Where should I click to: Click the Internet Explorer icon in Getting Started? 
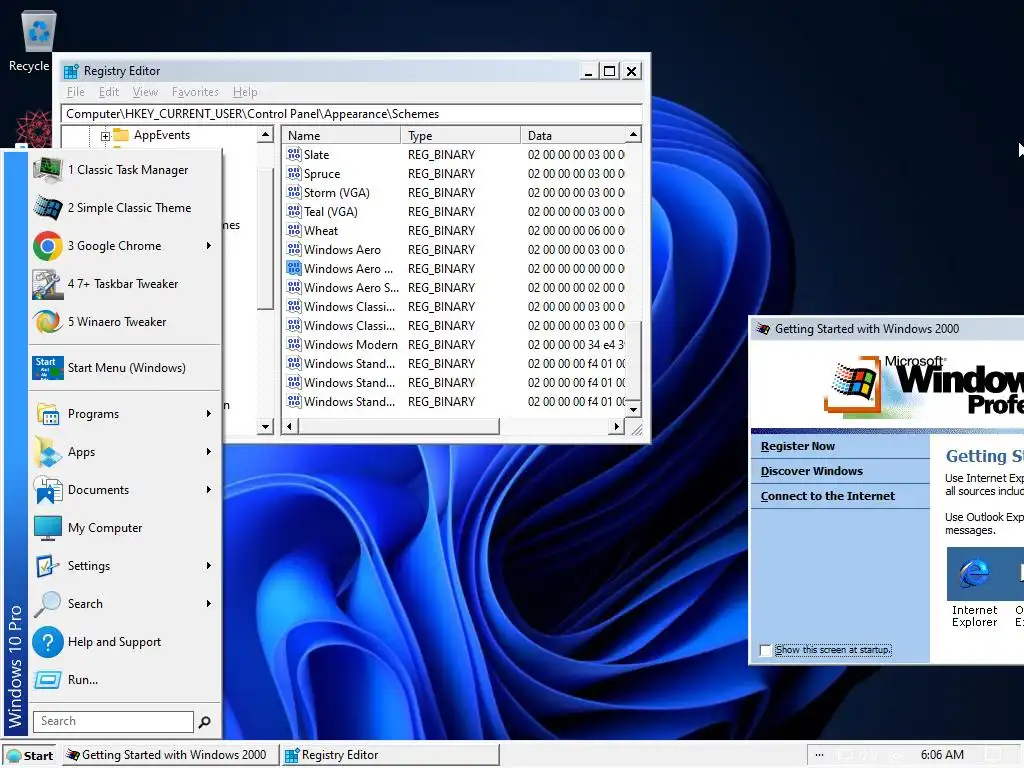(x=974, y=573)
